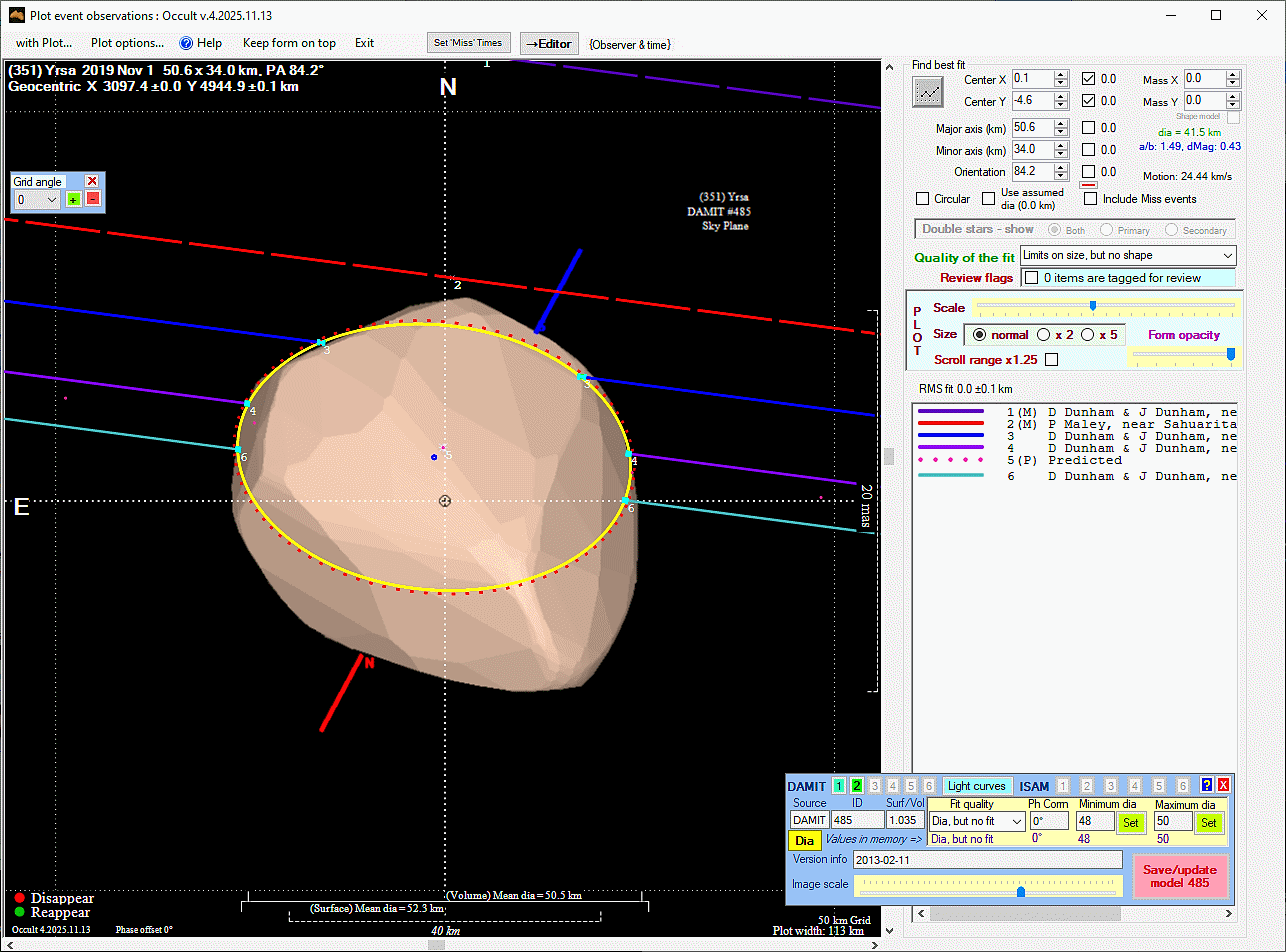Image resolution: width=1286 pixels, height=952 pixels.
Task: Close the DAMIT shape model panel
Action: point(1223,786)
